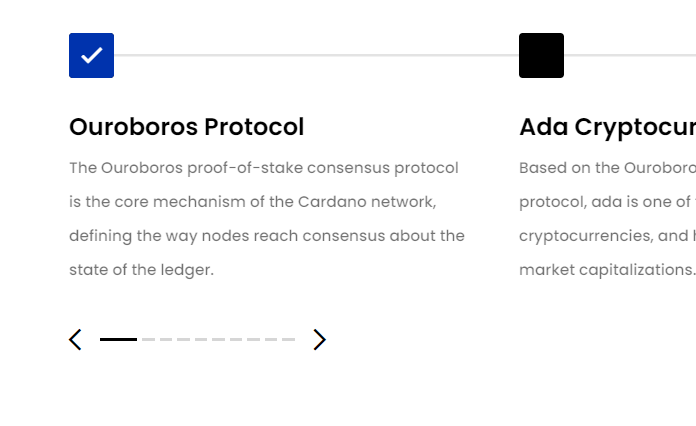Go to the fifth slide indicator dash
This screenshot has height=426, width=696.
coord(201,339)
